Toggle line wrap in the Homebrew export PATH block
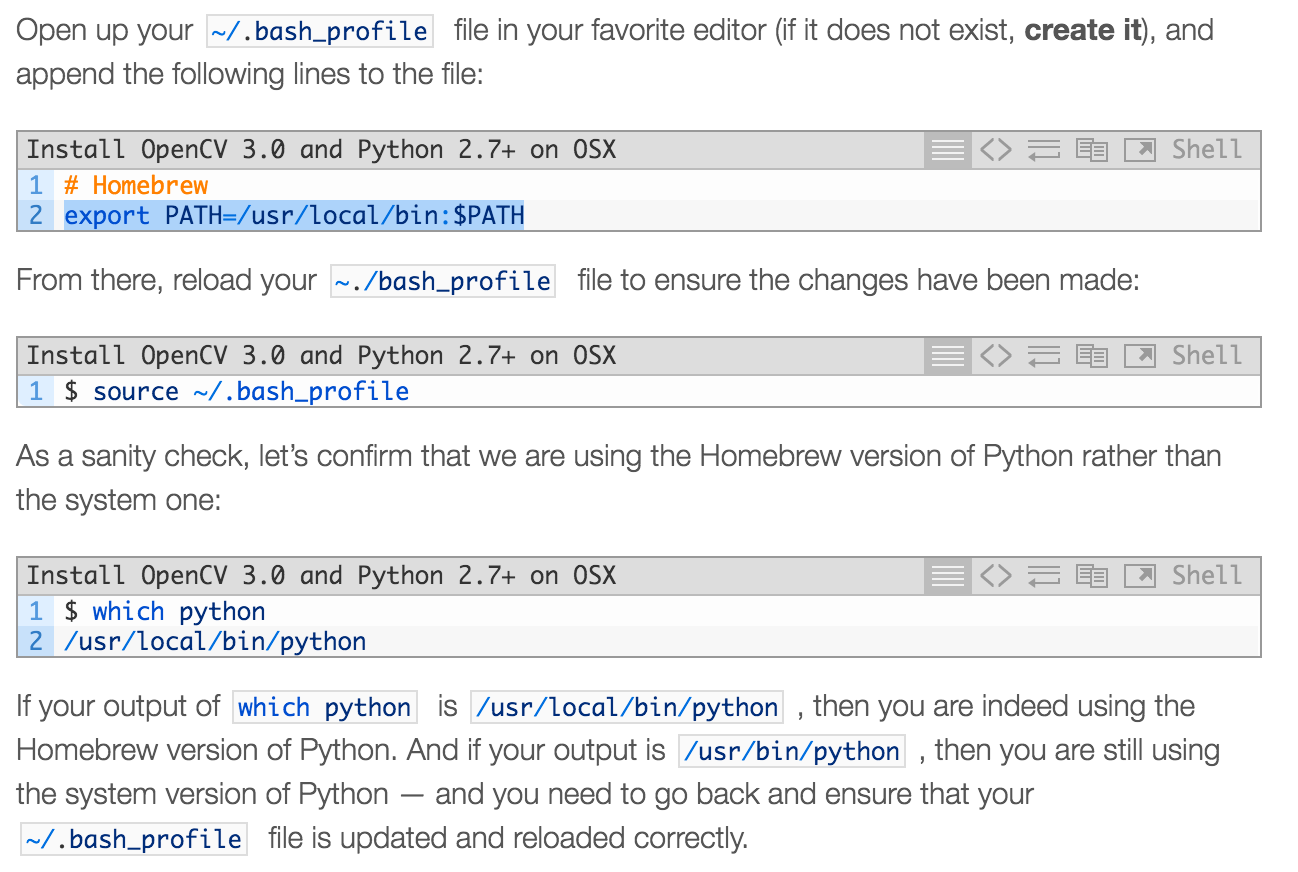The image size is (1298, 872). [x=1044, y=150]
